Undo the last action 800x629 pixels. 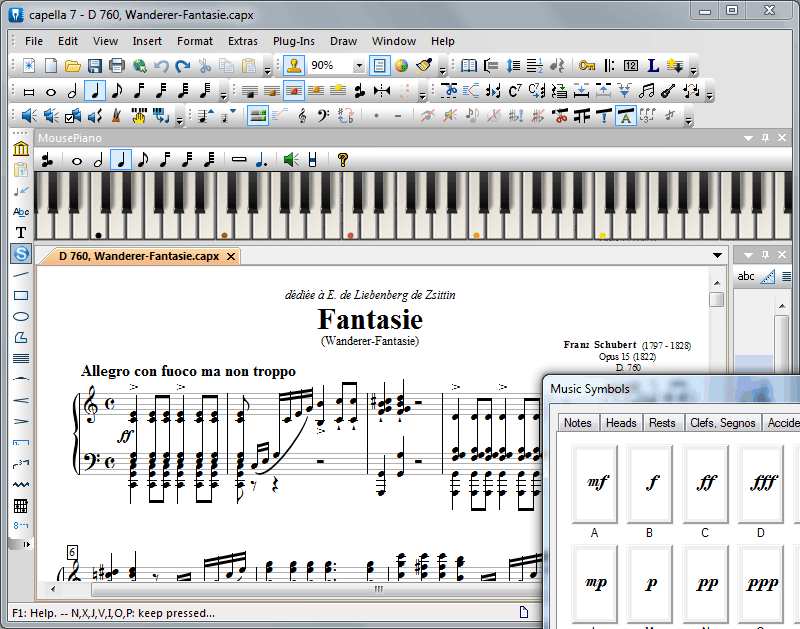click(x=161, y=66)
